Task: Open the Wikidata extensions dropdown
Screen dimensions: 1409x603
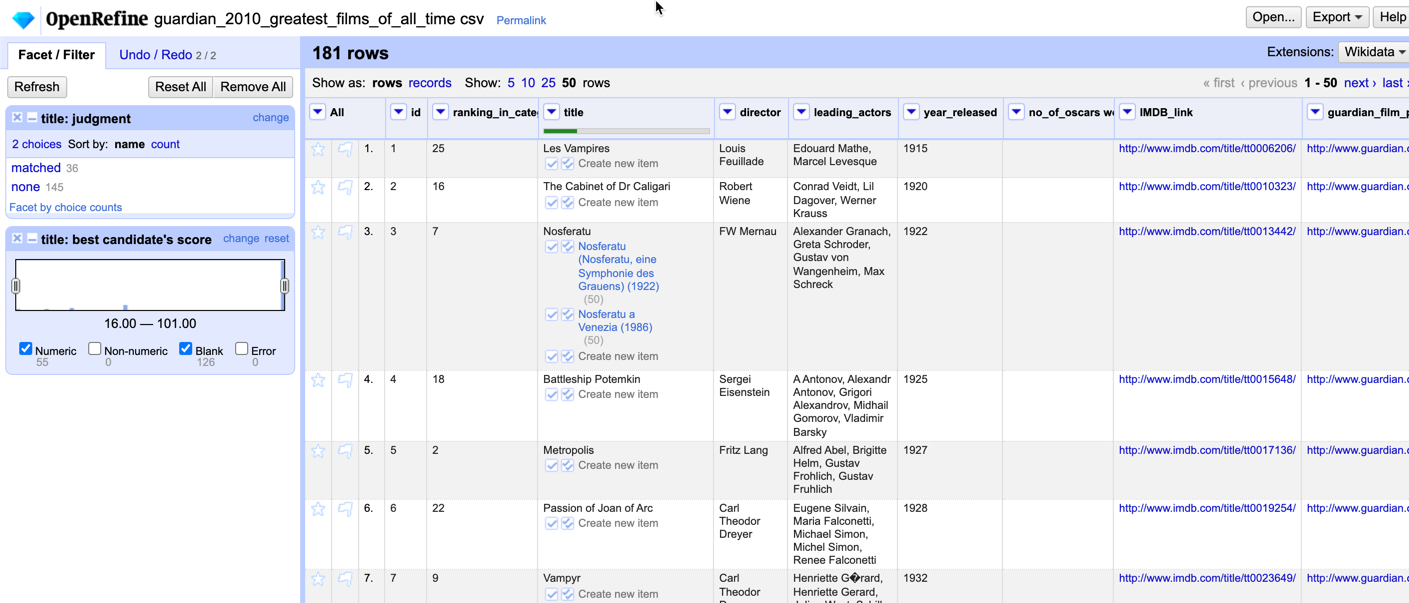Action: (1372, 51)
